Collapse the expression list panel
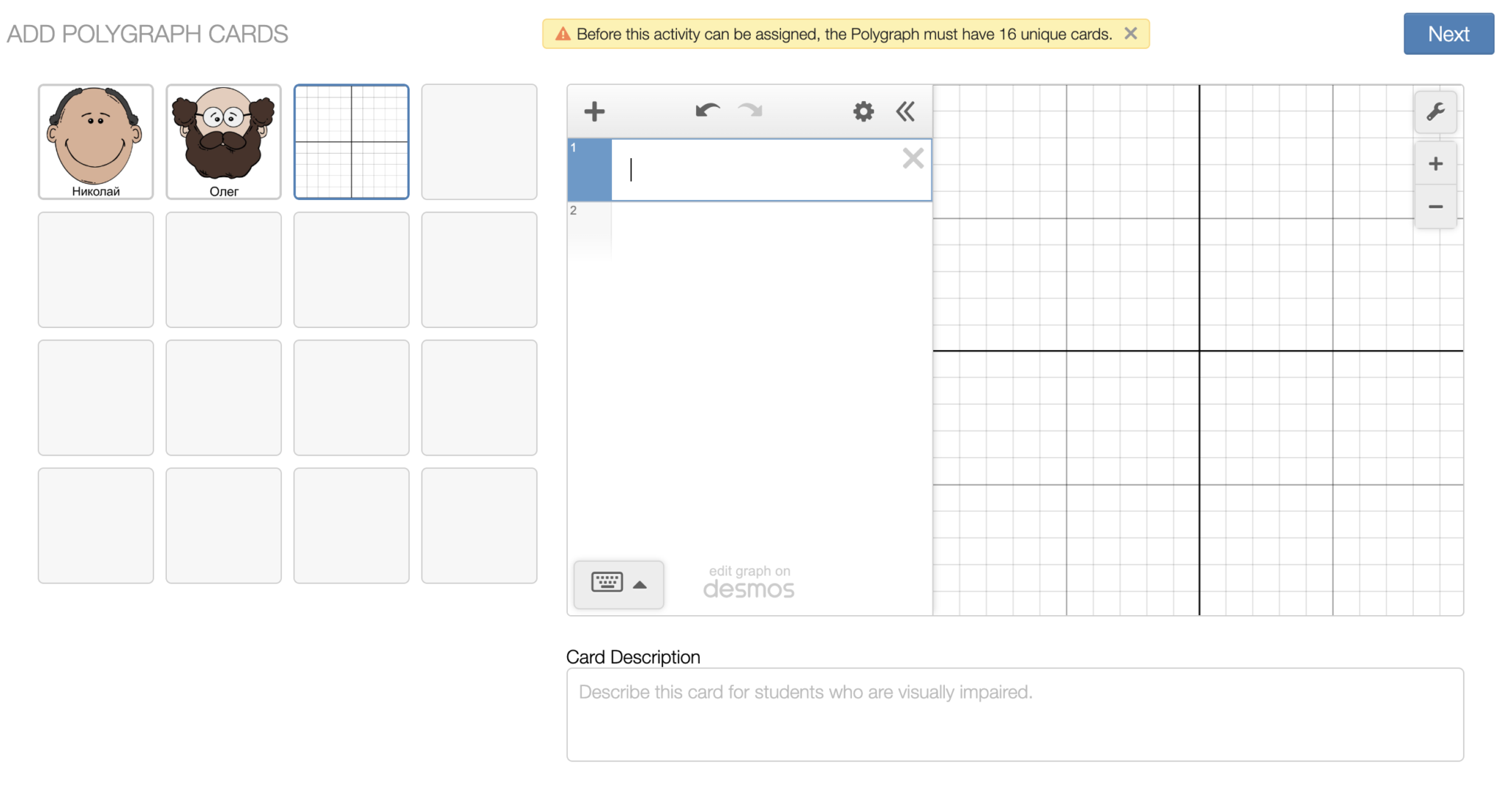 point(906,112)
